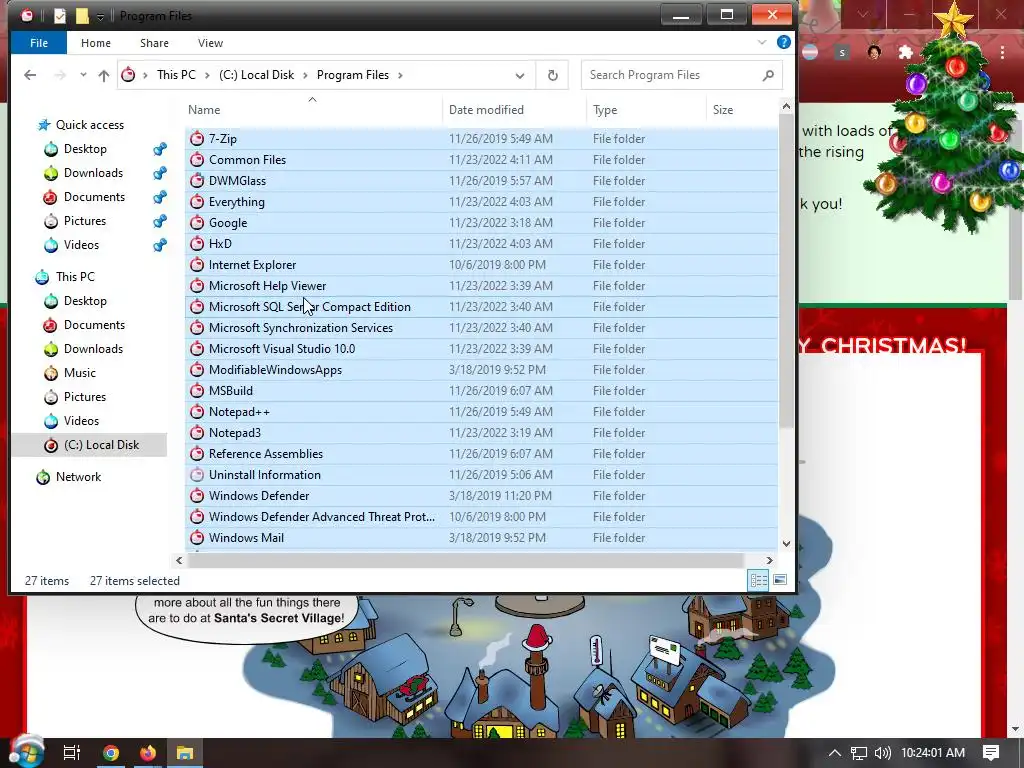Select Music under This PC

80,373
